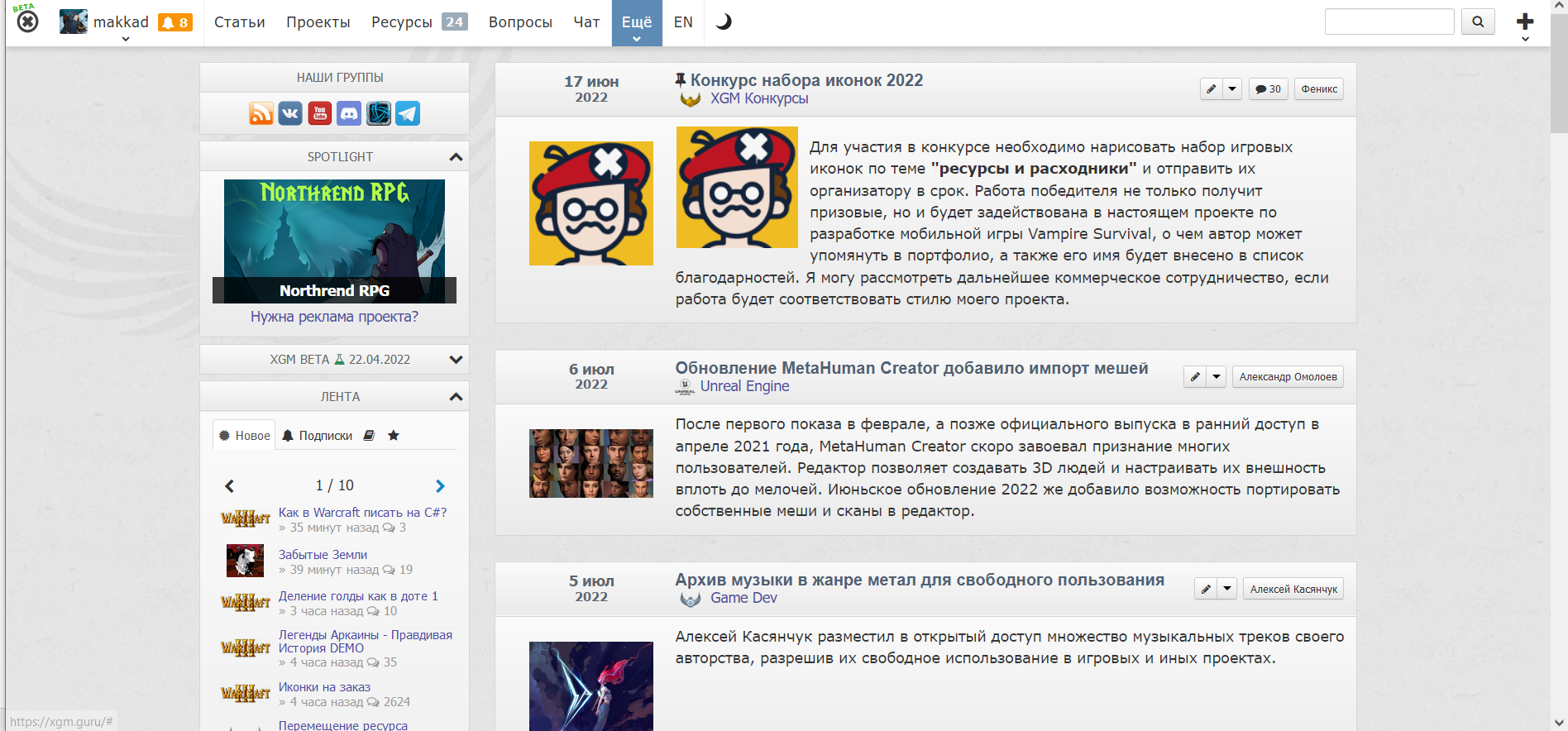Image resolution: width=1568 pixels, height=731 pixels.
Task: Open the Вопросы menu
Action: click(520, 22)
